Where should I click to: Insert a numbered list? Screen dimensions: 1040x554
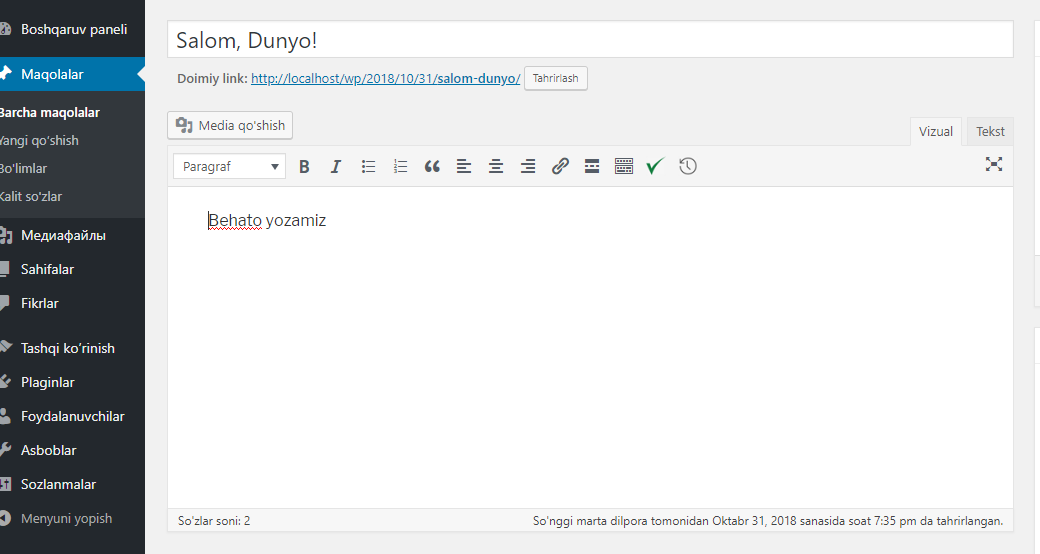(400, 167)
